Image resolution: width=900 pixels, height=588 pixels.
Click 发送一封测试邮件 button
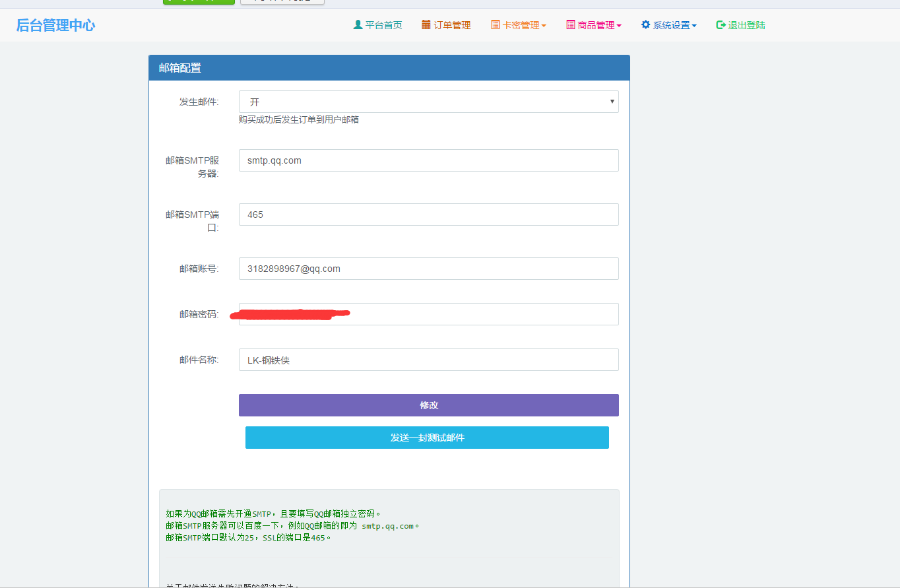427,438
